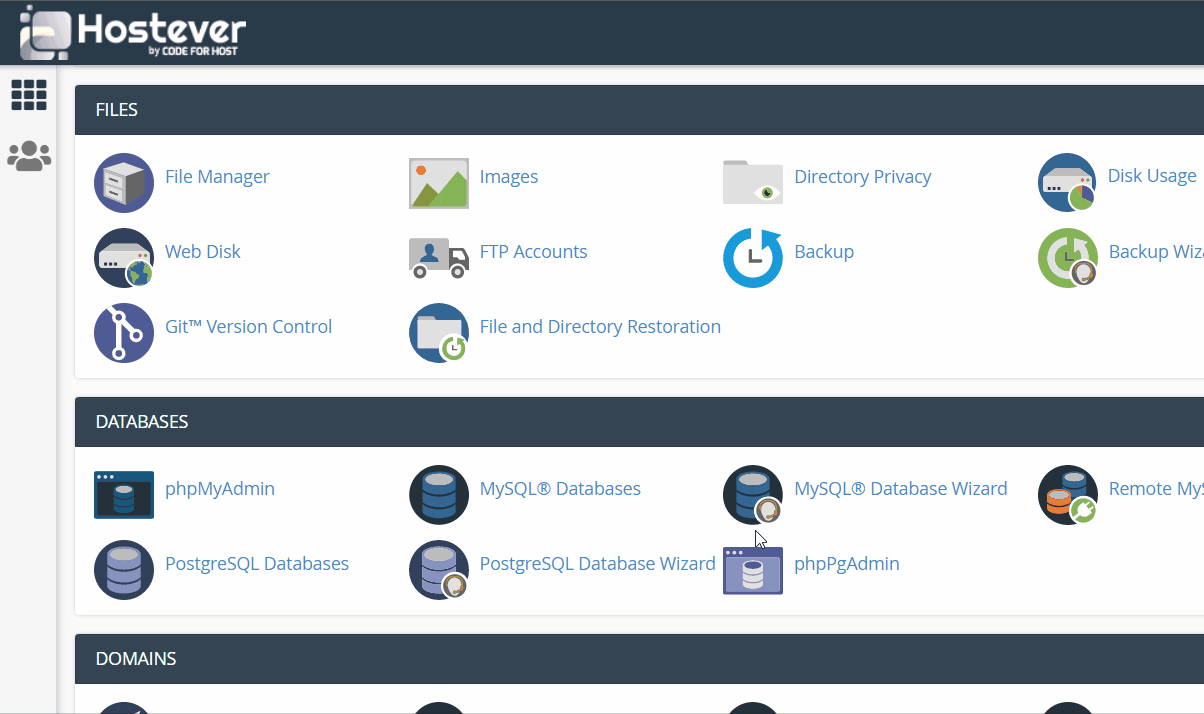This screenshot has height=714, width=1204.
Task: Open the File Manager link text
Action: click(x=217, y=177)
